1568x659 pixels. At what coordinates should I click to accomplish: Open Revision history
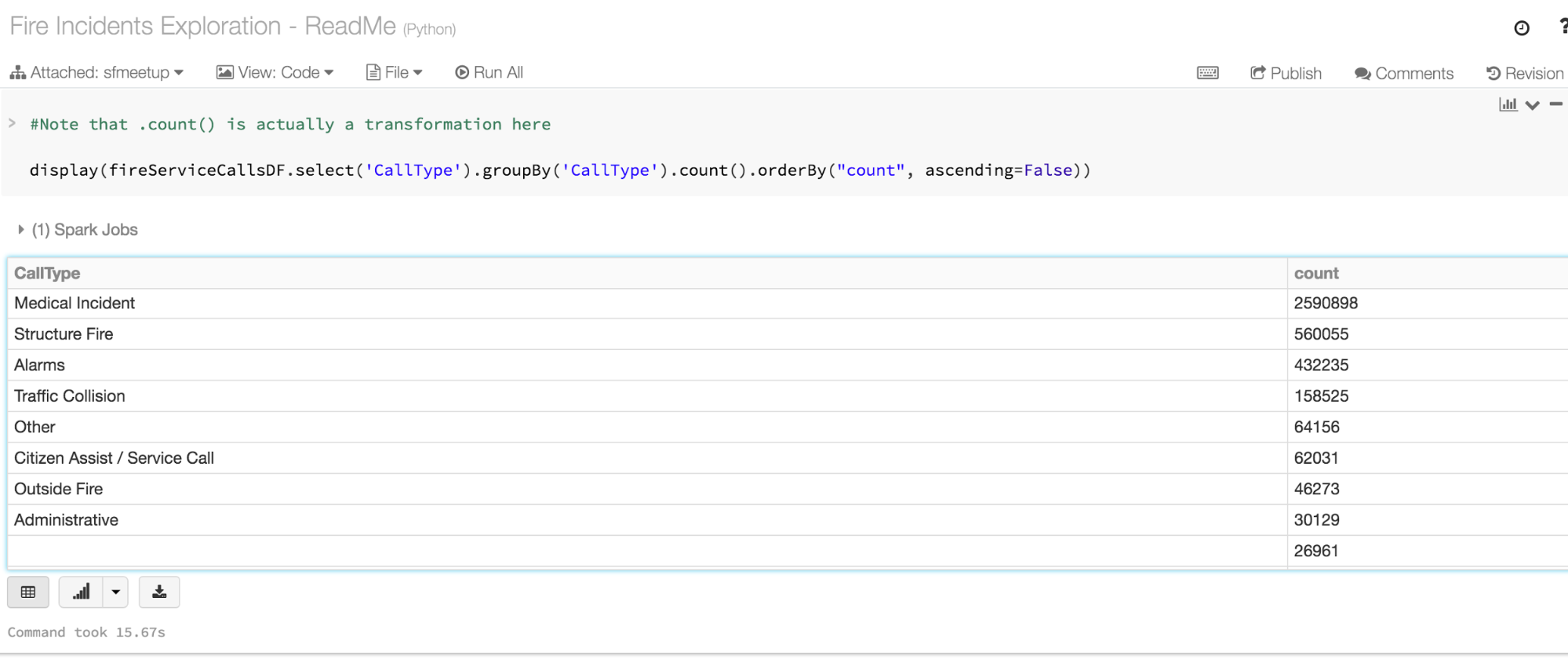tap(1525, 74)
